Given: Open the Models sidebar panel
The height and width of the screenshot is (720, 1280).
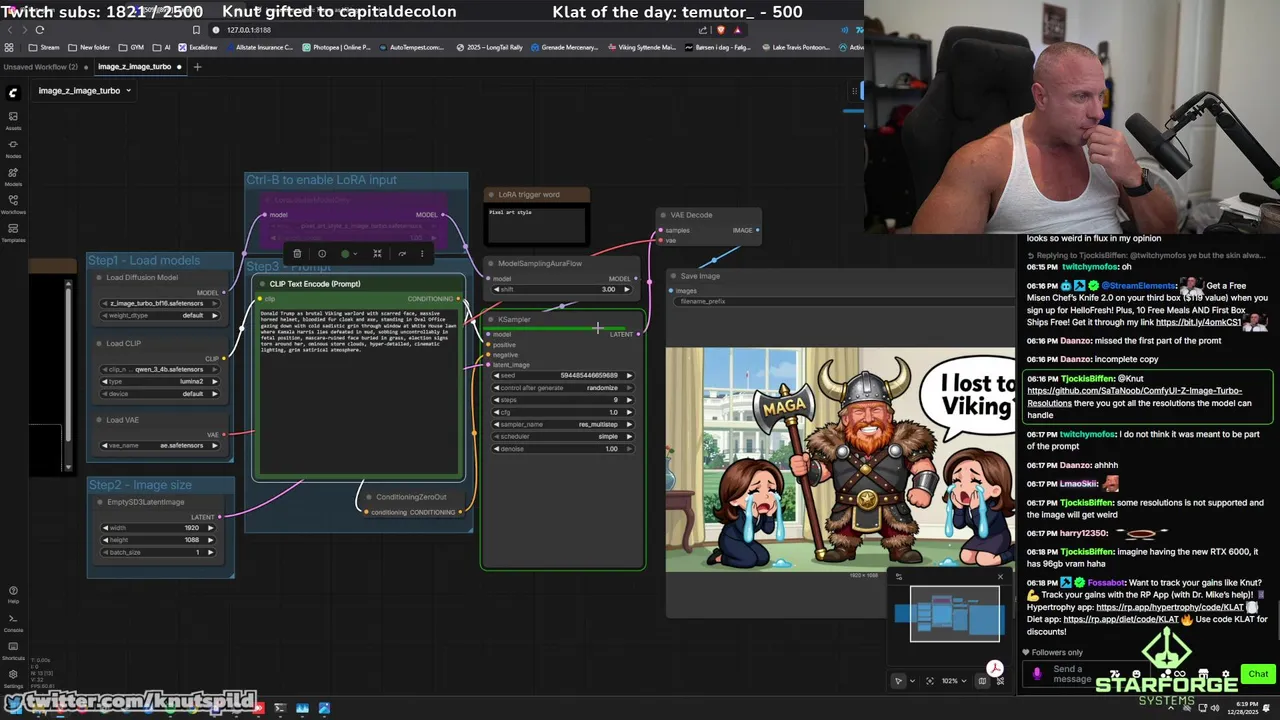Looking at the screenshot, I should pos(13,176).
